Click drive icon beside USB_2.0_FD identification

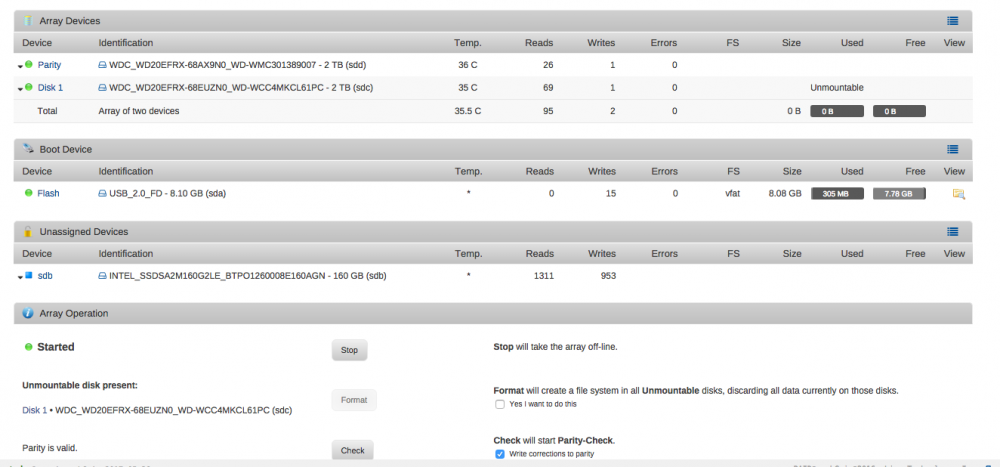pyautogui.click(x=102, y=193)
